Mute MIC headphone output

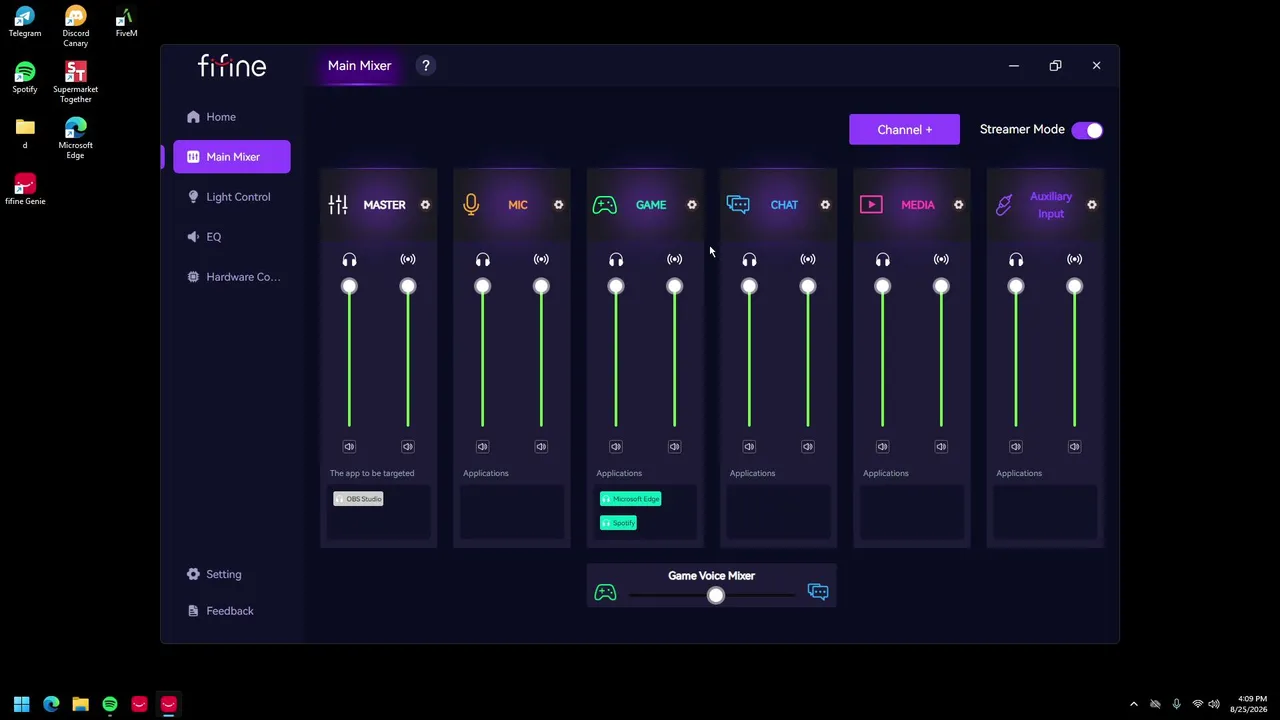coord(483,447)
